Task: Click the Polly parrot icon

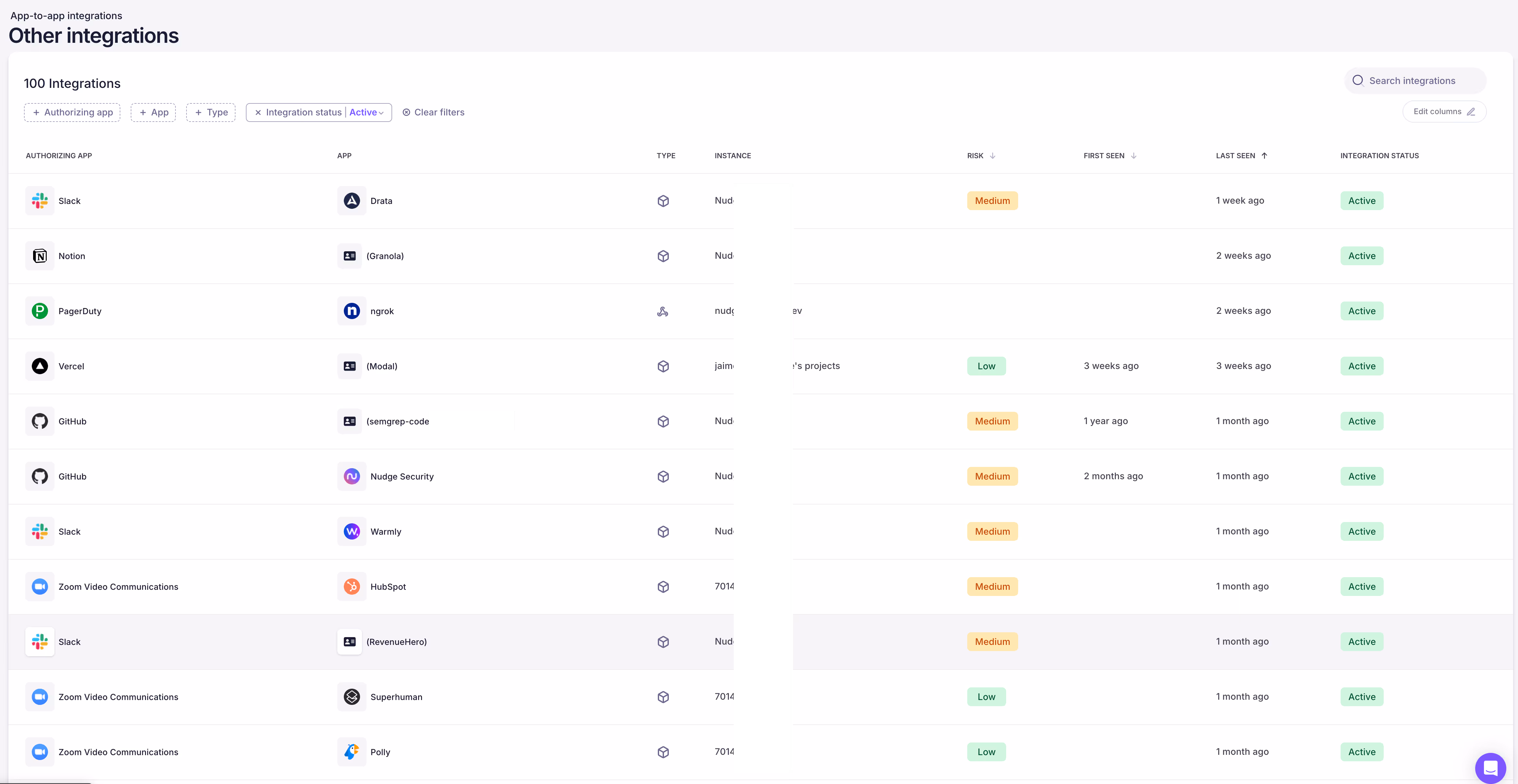Action: coord(352,752)
